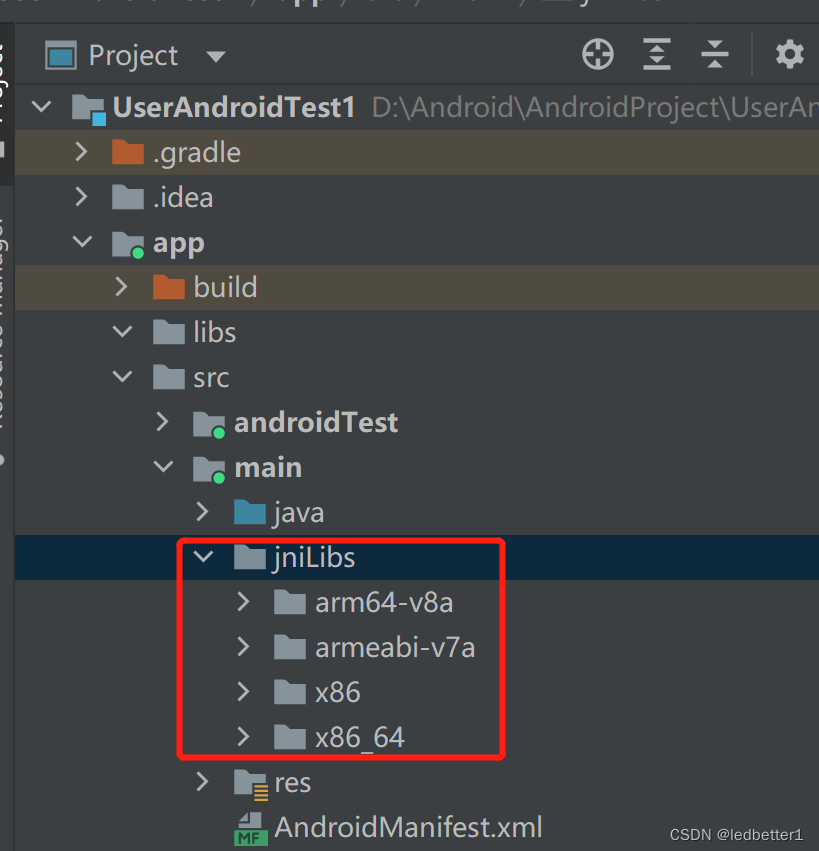The height and width of the screenshot is (851, 819).
Task: Expand the arm64-v8a folder
Action: [242, 602]
